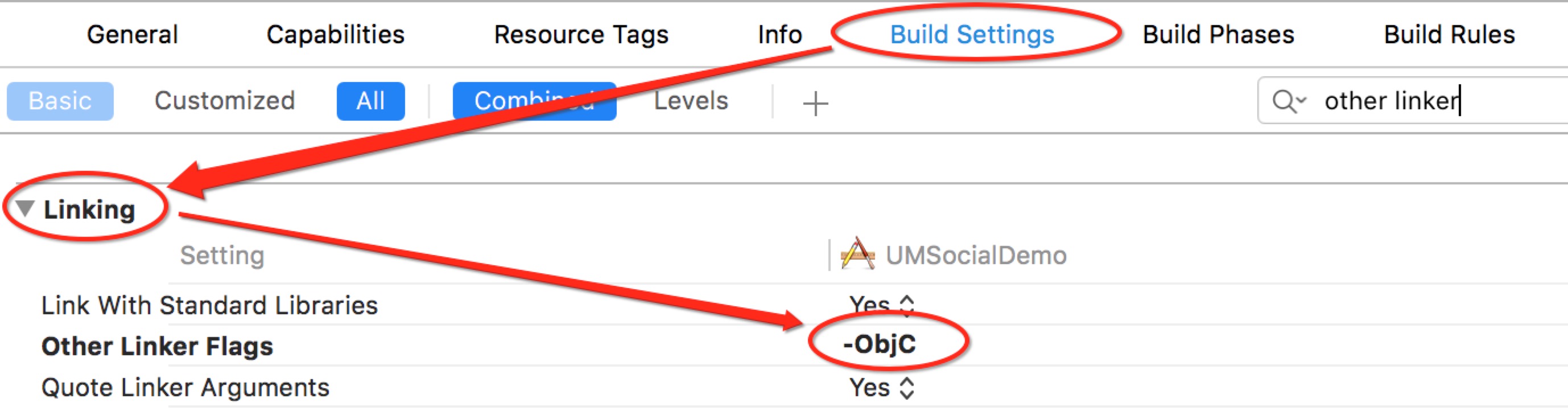Go to Build Phases tab
This screenshot has height=419, width=1568.
(1218, 35)
